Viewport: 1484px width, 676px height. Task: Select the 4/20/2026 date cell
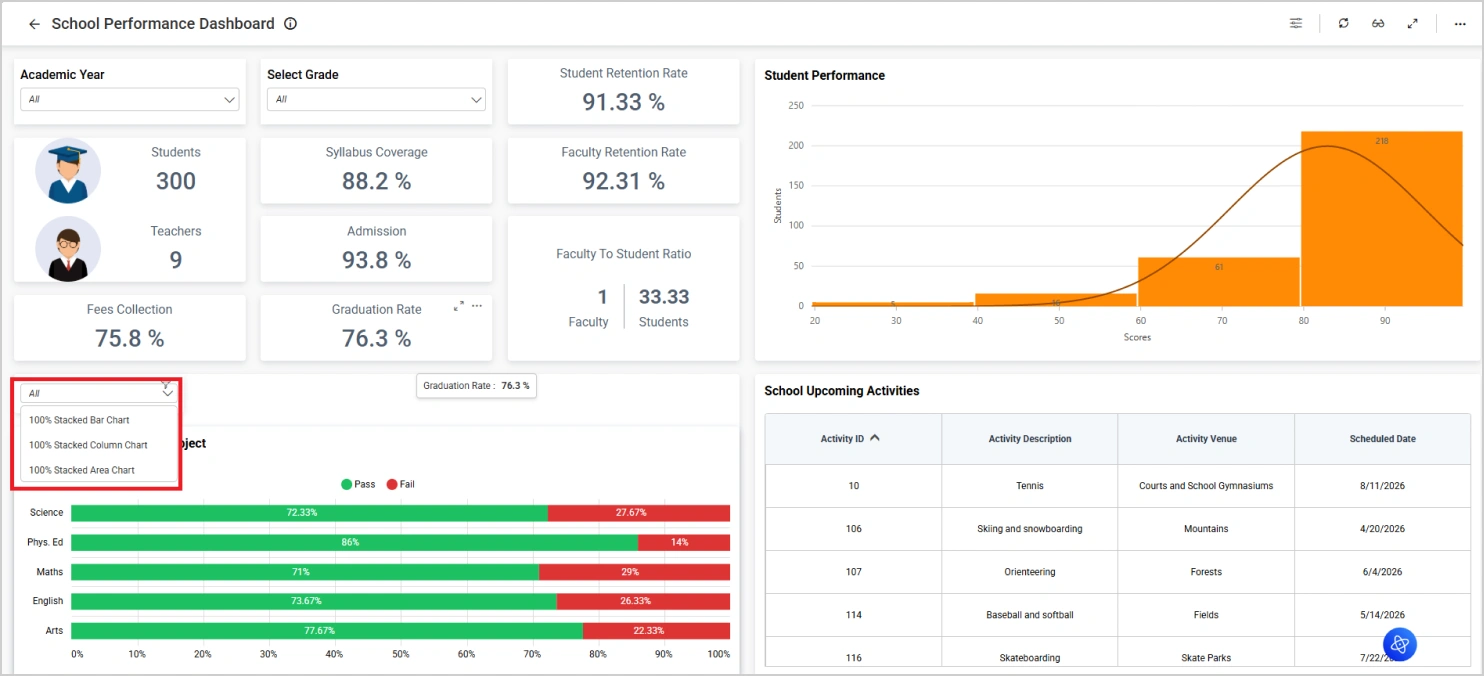[1383, 529]
